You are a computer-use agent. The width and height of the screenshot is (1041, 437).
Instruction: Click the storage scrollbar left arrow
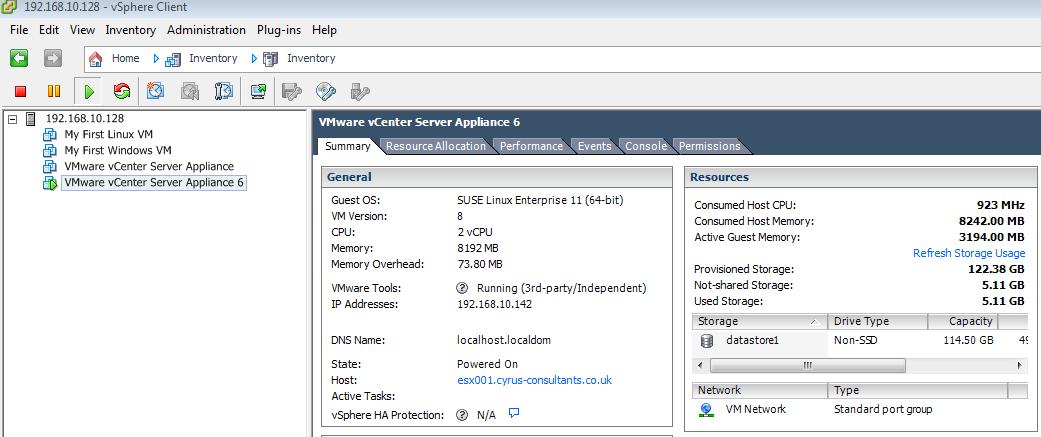(699, 366)
